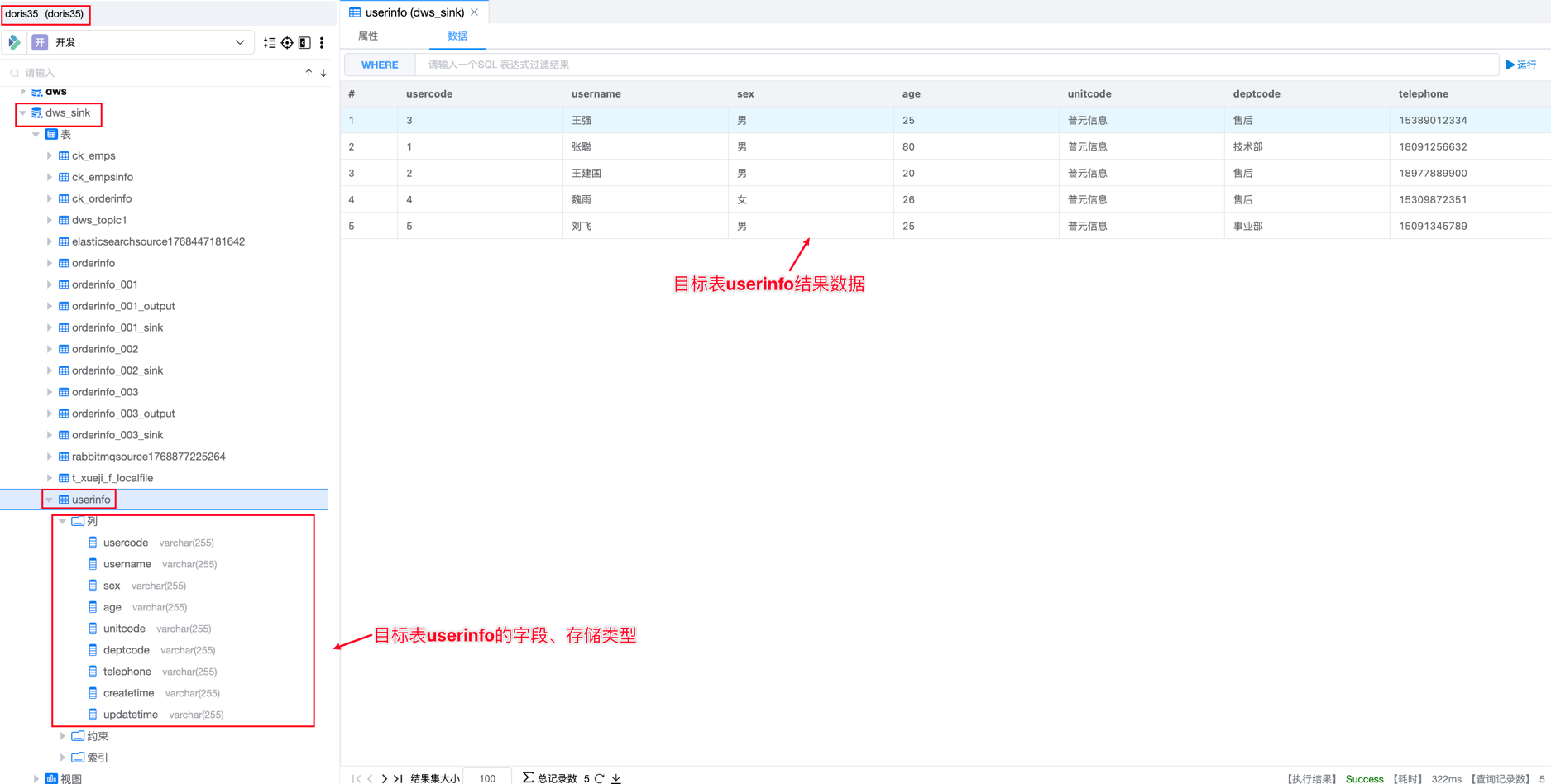This screenshot has width=1551, height=784.
Task: Expand the orderinfo table node
Action: tap(50, 263)
